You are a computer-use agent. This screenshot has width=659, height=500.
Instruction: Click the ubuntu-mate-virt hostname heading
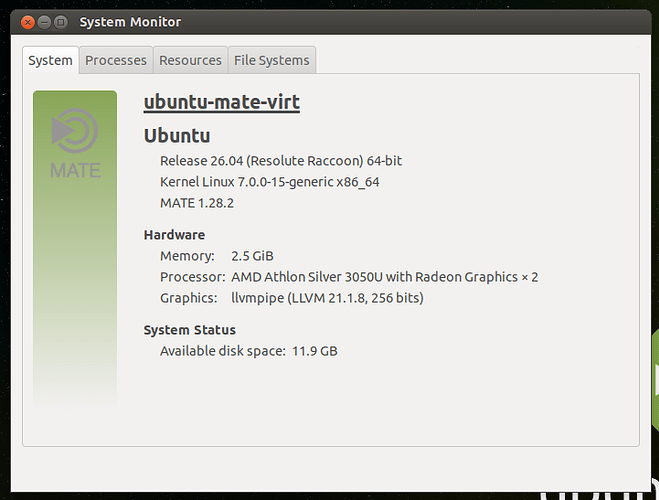point(221,102)
